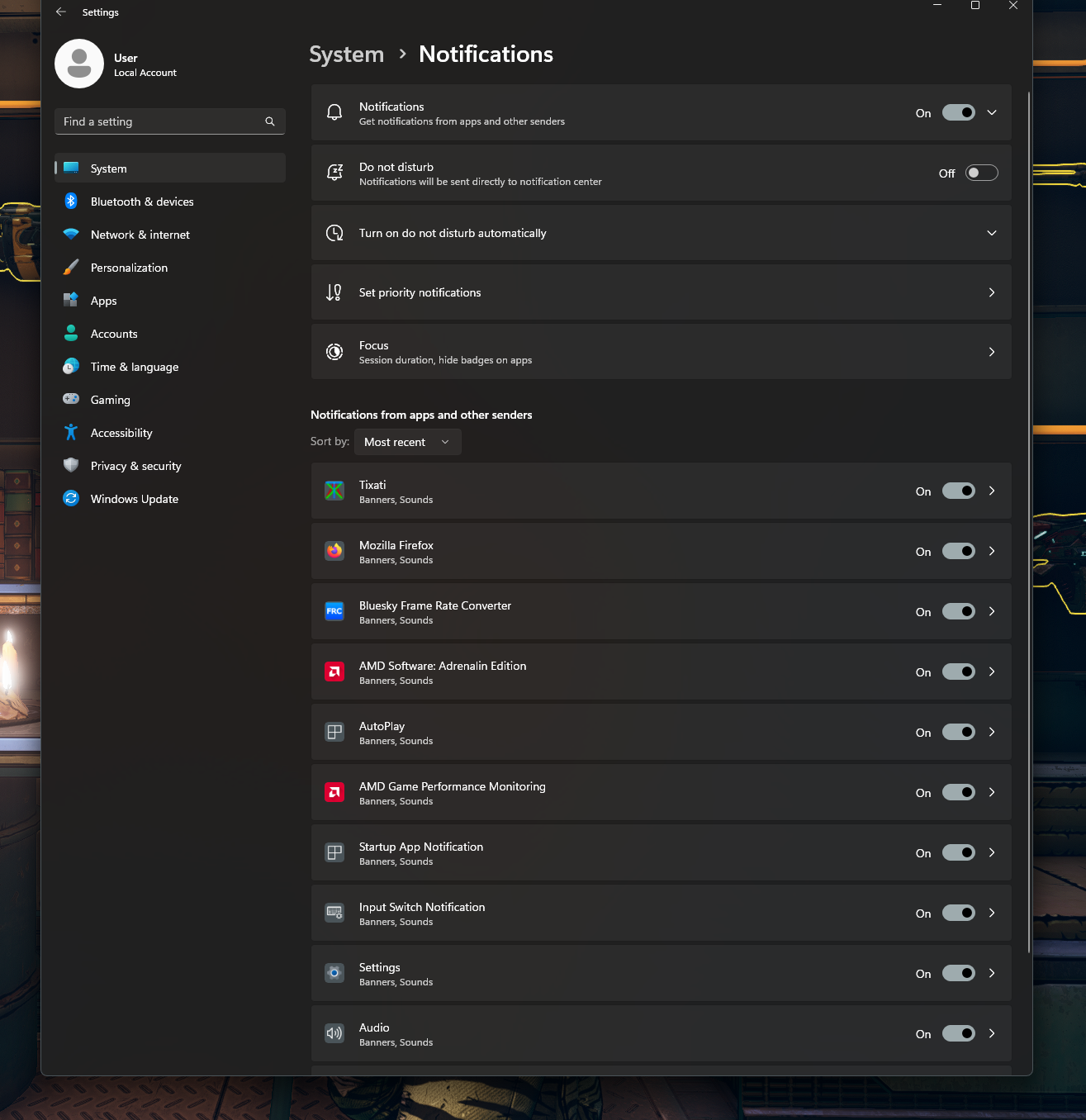Open the Sort by Most recent dropdown
The image size is (1086, 1120).
coord(407,442)
